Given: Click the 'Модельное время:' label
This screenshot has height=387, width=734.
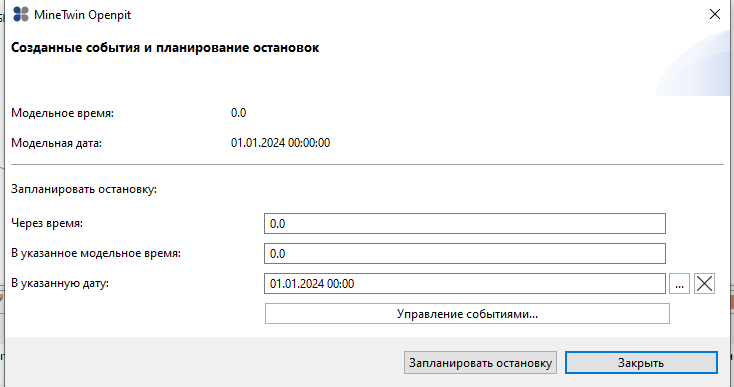Looking at the screenshot, I should point(62,113).
